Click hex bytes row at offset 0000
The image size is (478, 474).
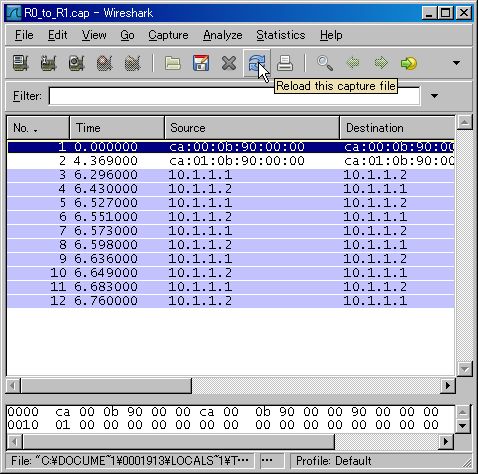[223, 412]
